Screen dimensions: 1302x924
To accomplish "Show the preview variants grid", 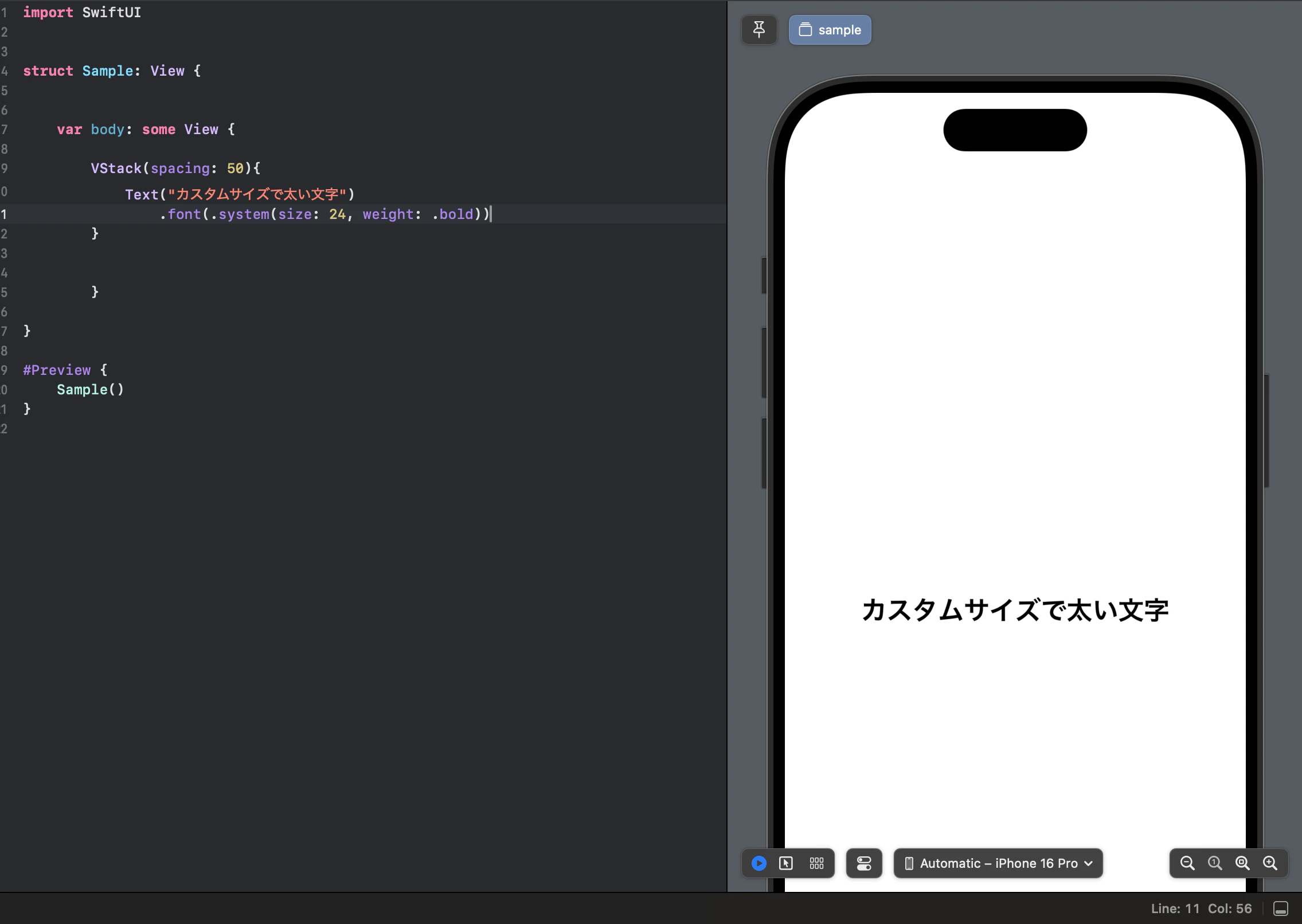I will 816,863.
